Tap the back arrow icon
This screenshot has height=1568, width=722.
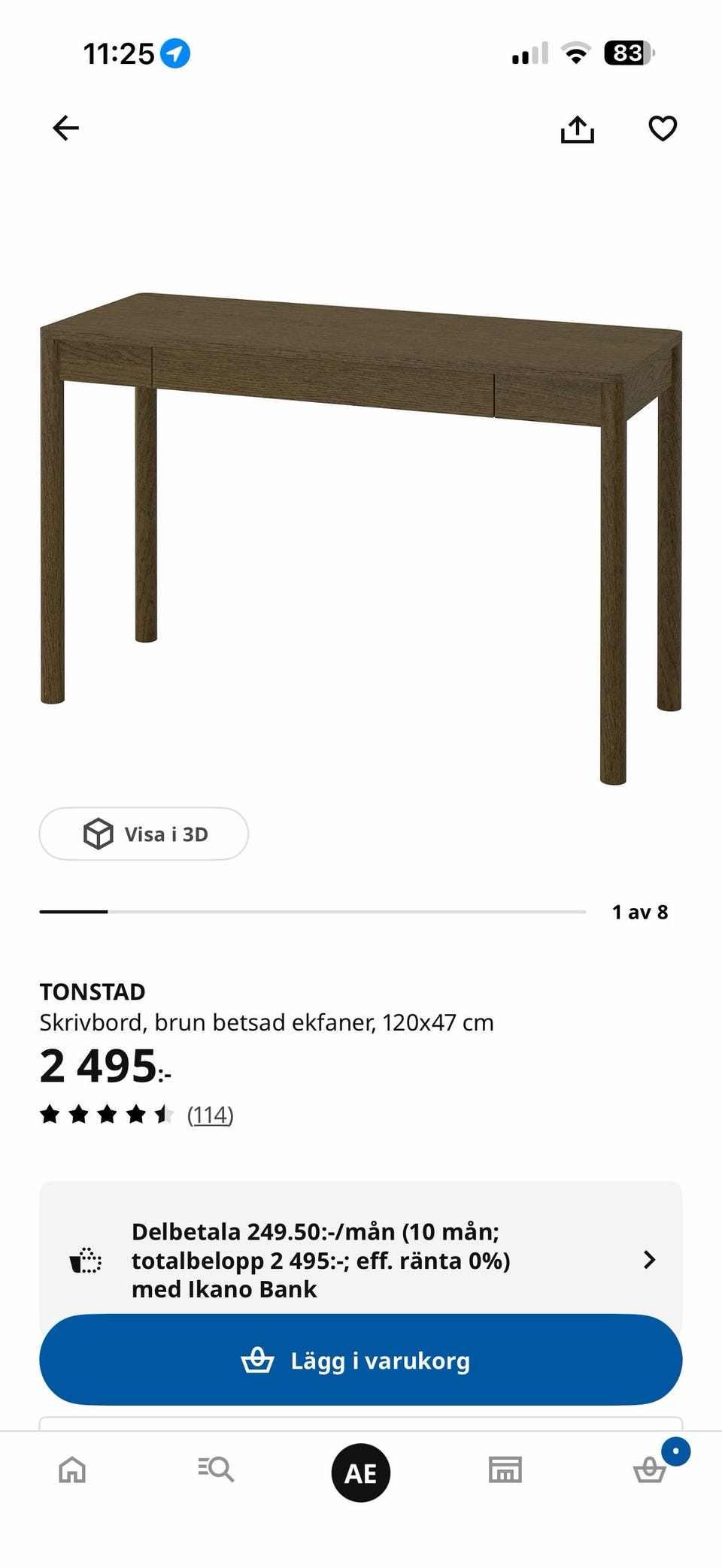pos(65,128)
